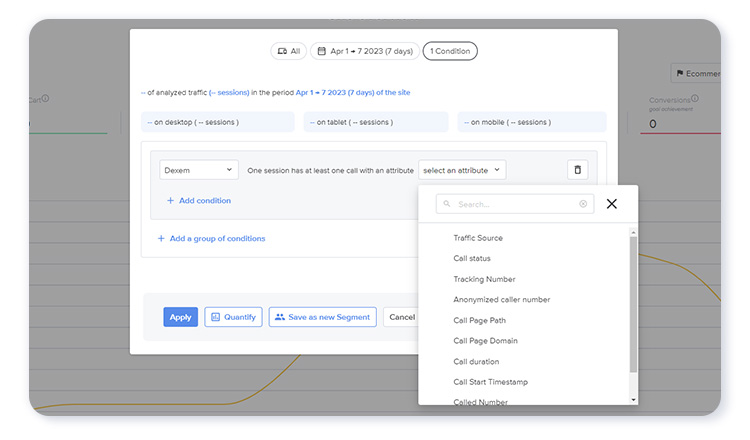Viewport: 750px width, 440px height.
Task: Choose Call status attribute
Action: [x=472, y=258]
